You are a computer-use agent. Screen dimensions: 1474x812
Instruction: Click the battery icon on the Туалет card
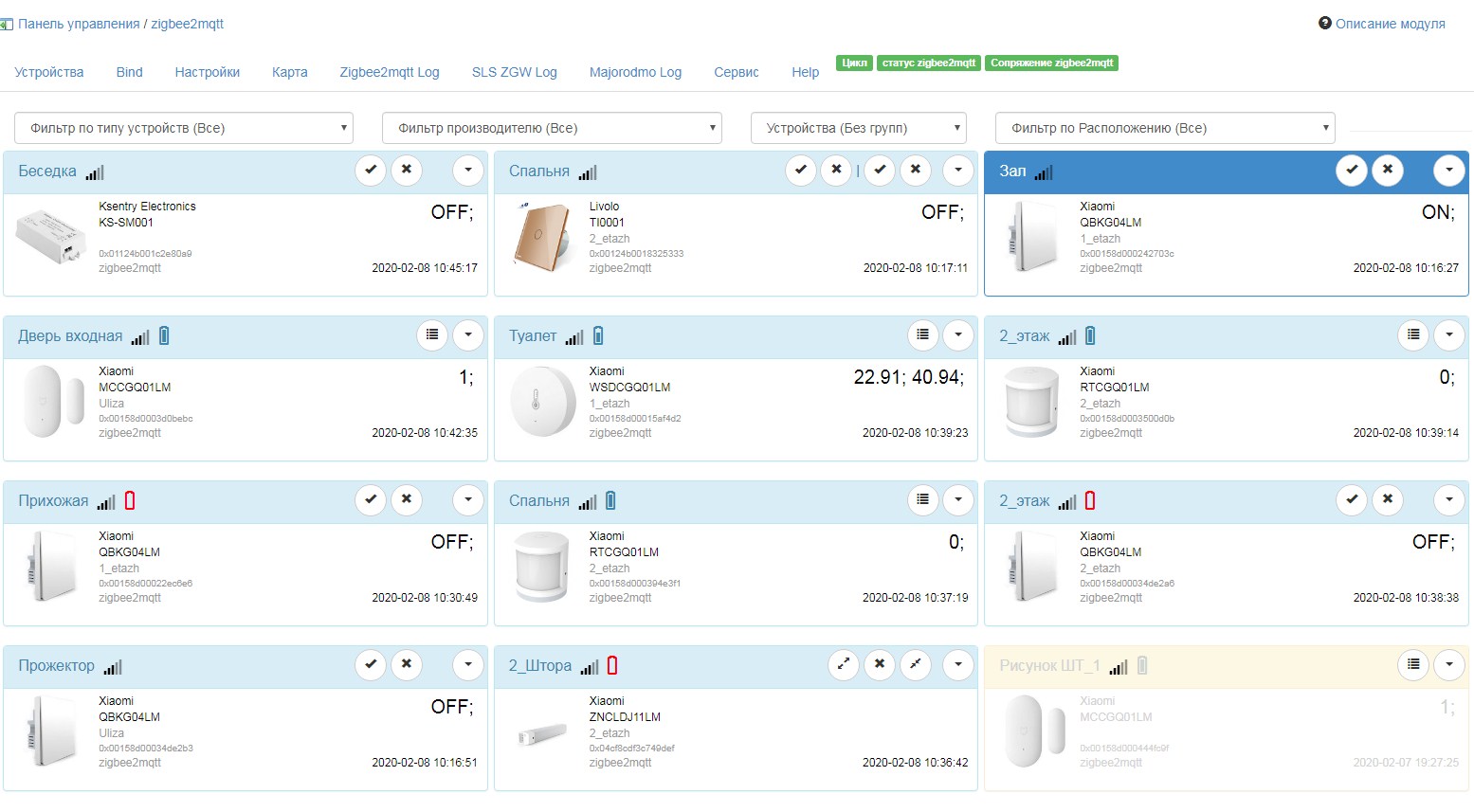(596, 334)
